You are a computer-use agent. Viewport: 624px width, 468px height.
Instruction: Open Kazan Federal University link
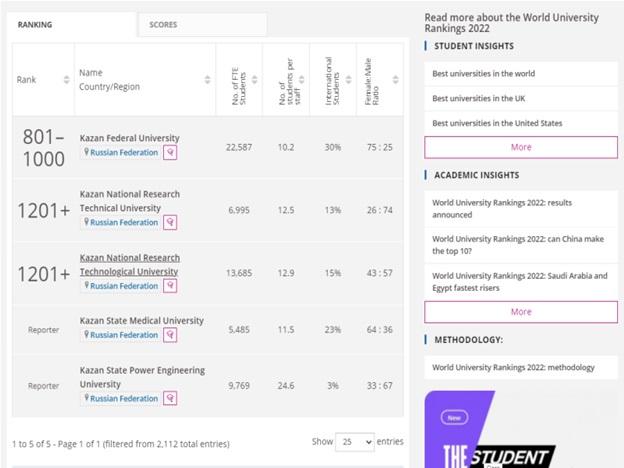pyautogui.click(x=130, y=138)
